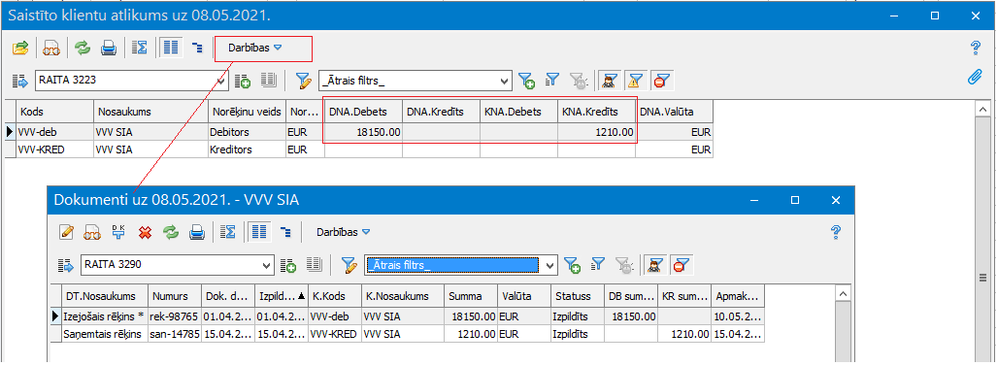Click sort filter icon in Dokumenti window
Image resolution: width=998 pixels, height=365 pixels.
click(598, 265)
